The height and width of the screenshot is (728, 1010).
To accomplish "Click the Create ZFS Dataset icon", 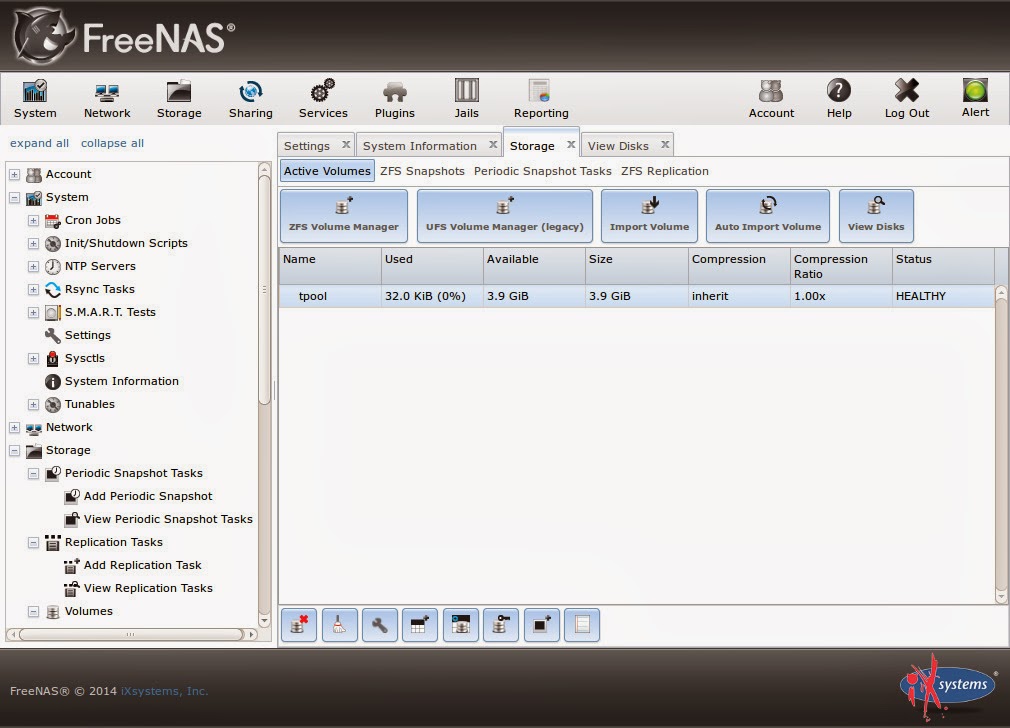I will 420,625.
